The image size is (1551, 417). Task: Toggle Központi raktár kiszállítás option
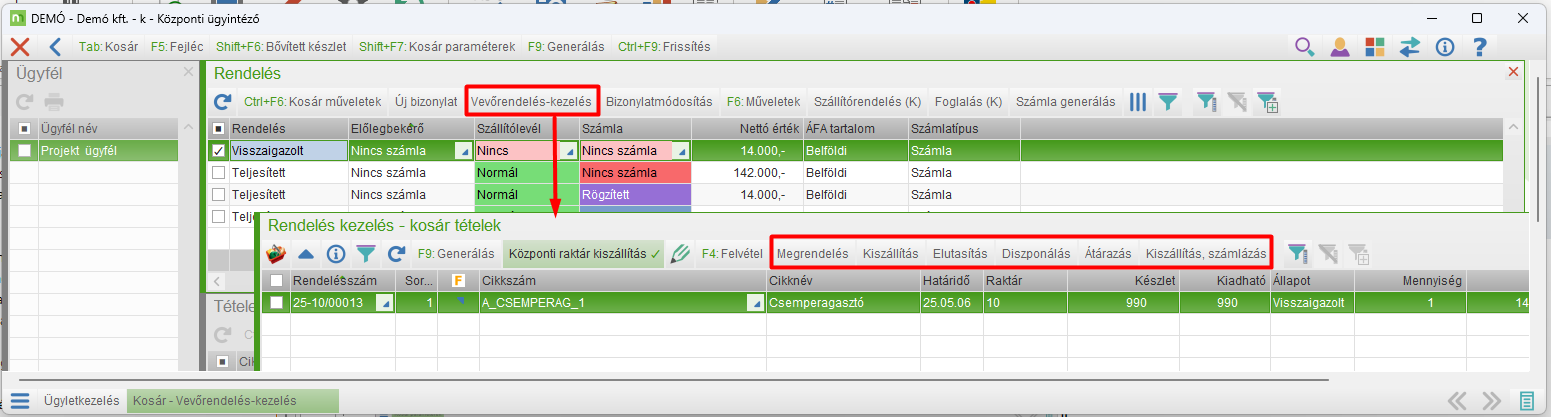click(x=585, y=254)
